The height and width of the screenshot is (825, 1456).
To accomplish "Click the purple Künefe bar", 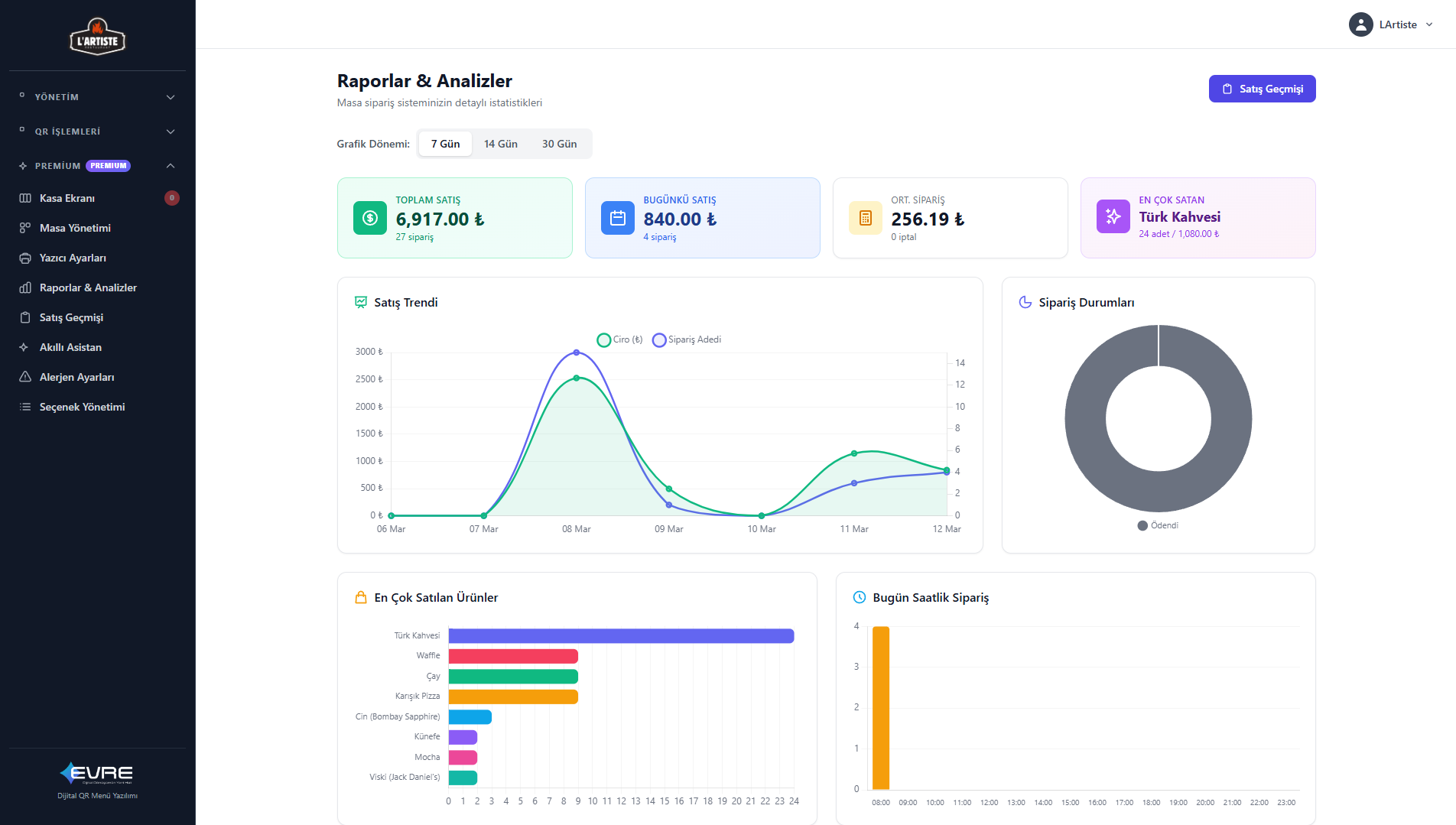I will [x=463, y=737].
